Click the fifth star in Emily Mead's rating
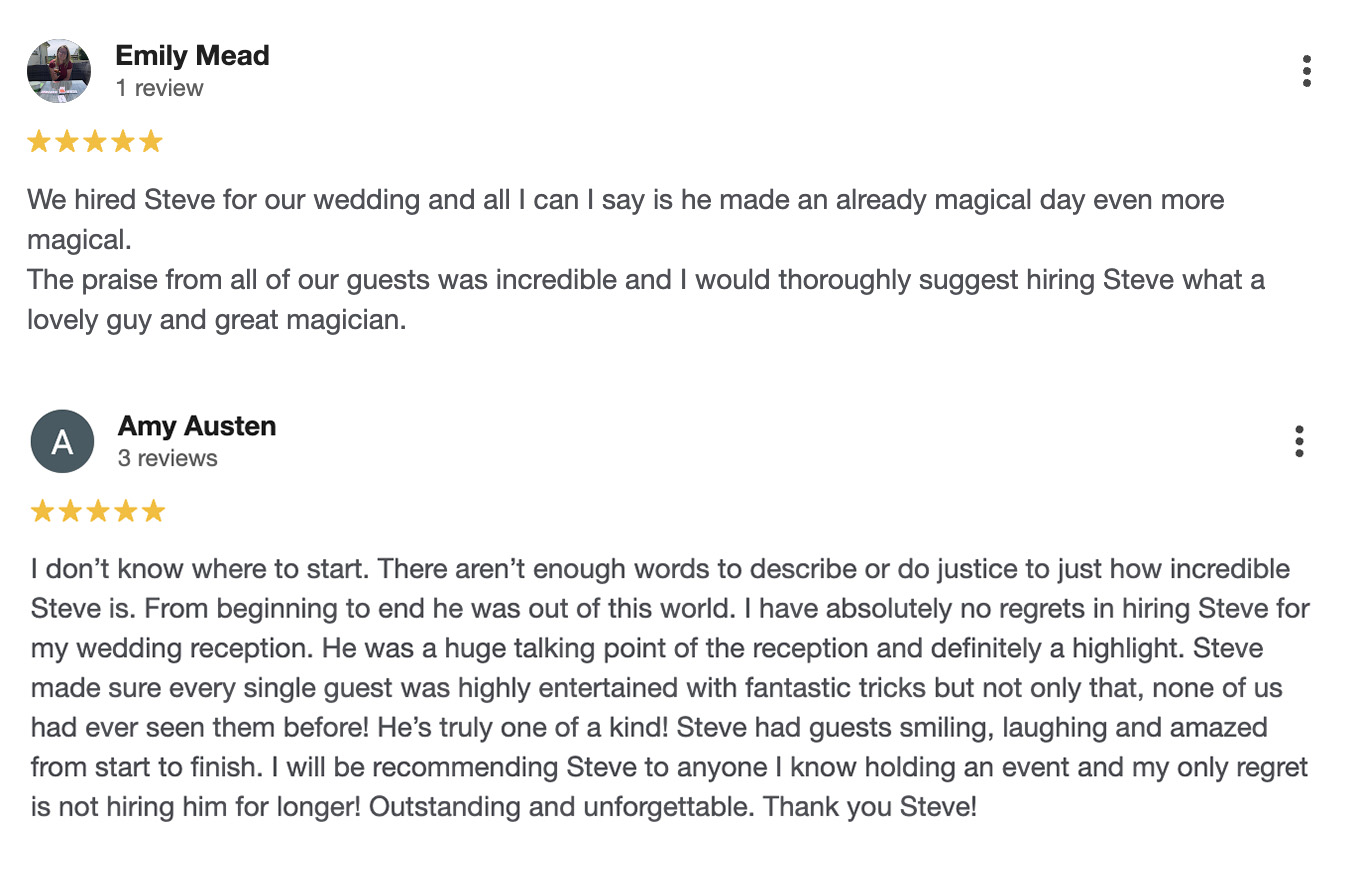Image resolution: width=1360 pixels, height=882 pixels. pos(152,140)
